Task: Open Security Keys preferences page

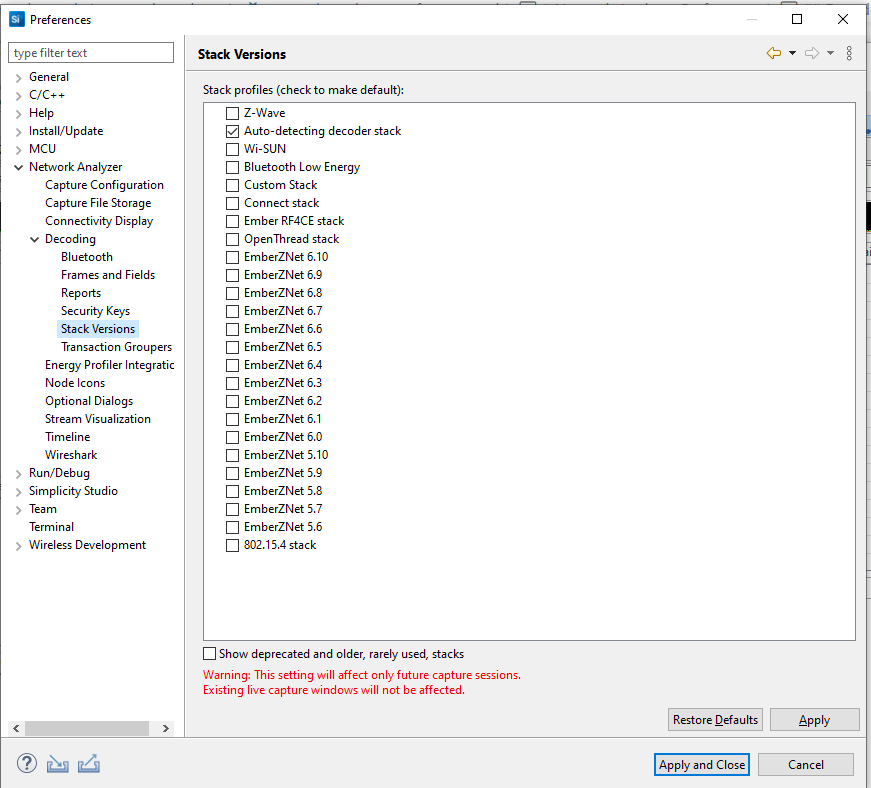Action: point(96,311)
